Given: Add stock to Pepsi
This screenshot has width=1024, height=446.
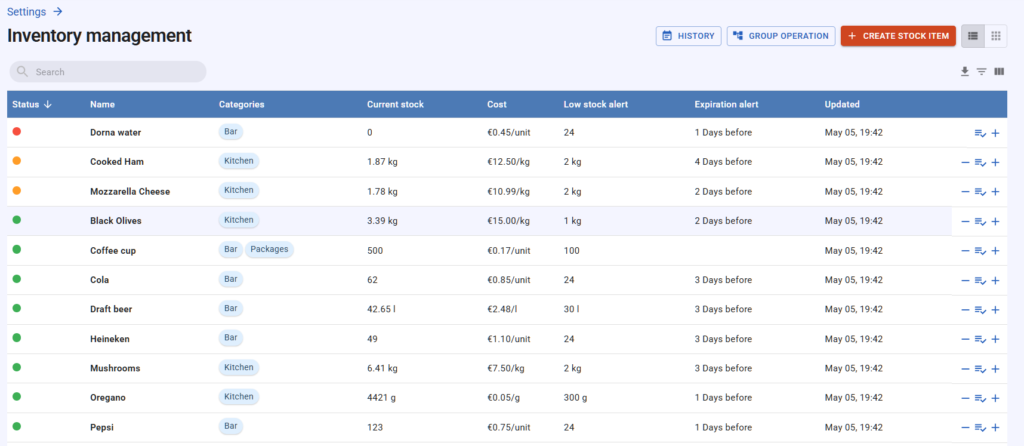Looking at the screenshot, I should coord(995,428).
